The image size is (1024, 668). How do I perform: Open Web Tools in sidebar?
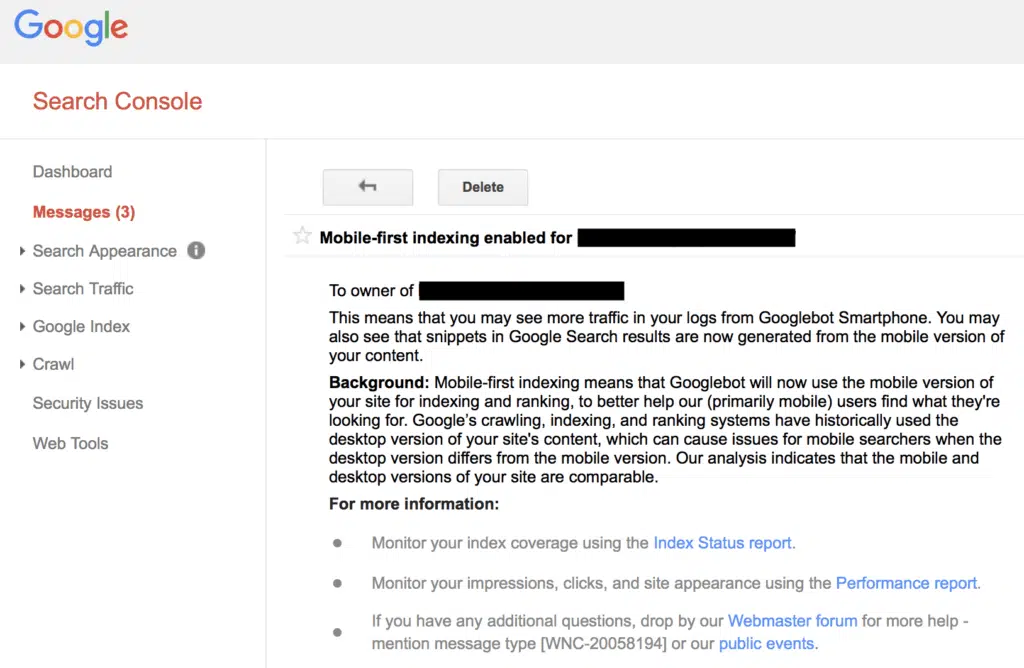(70, 444)
